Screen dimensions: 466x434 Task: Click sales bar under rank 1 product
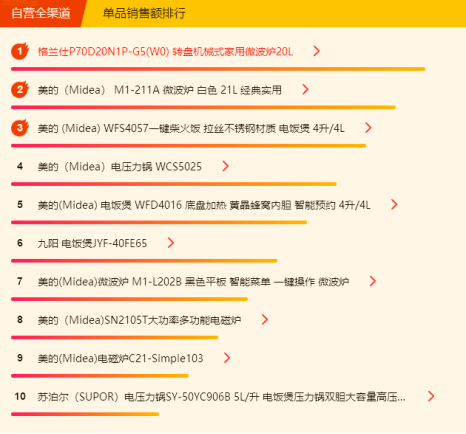click(218, 69)
